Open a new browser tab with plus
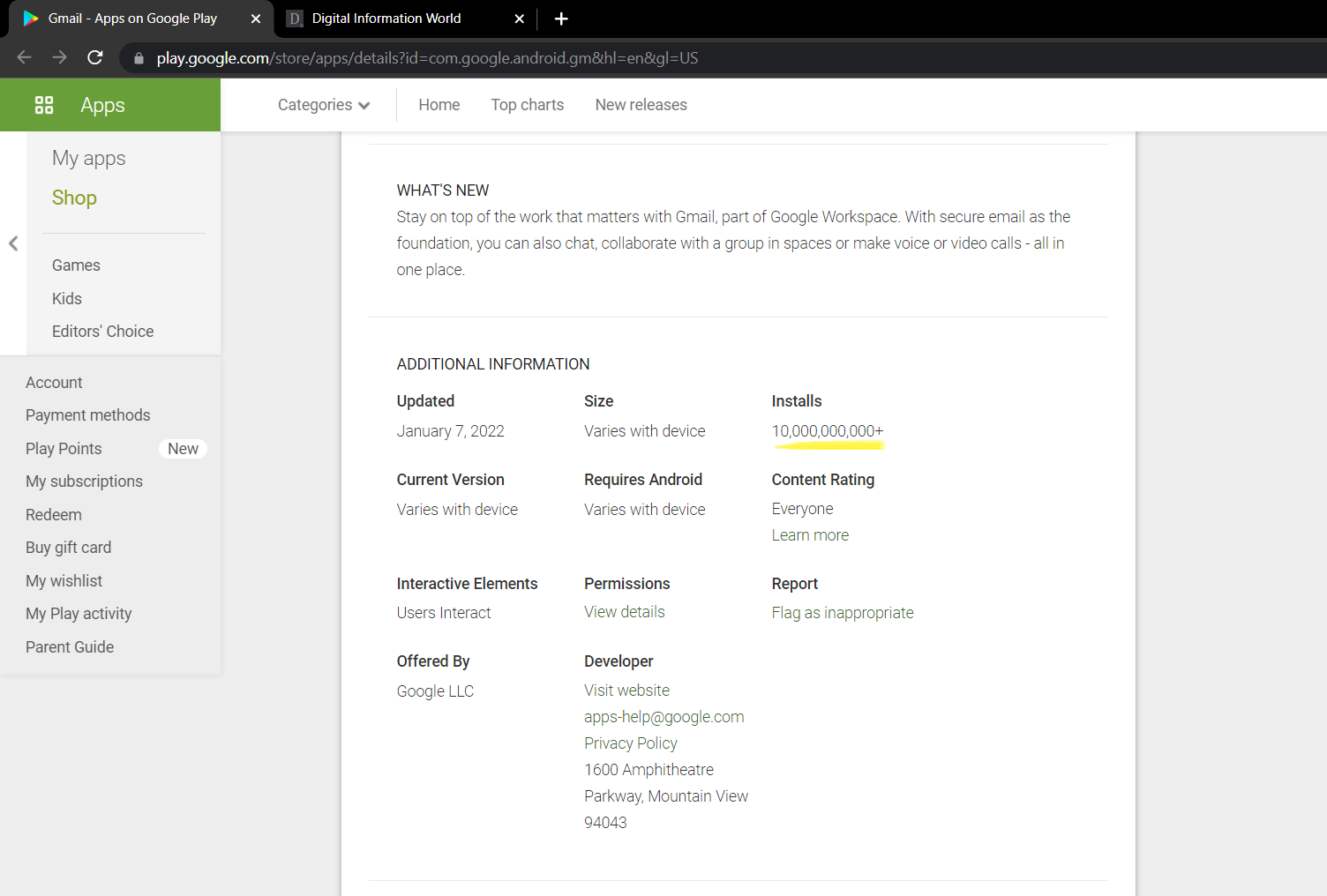Screen dimensions: 1327x896 561,19
